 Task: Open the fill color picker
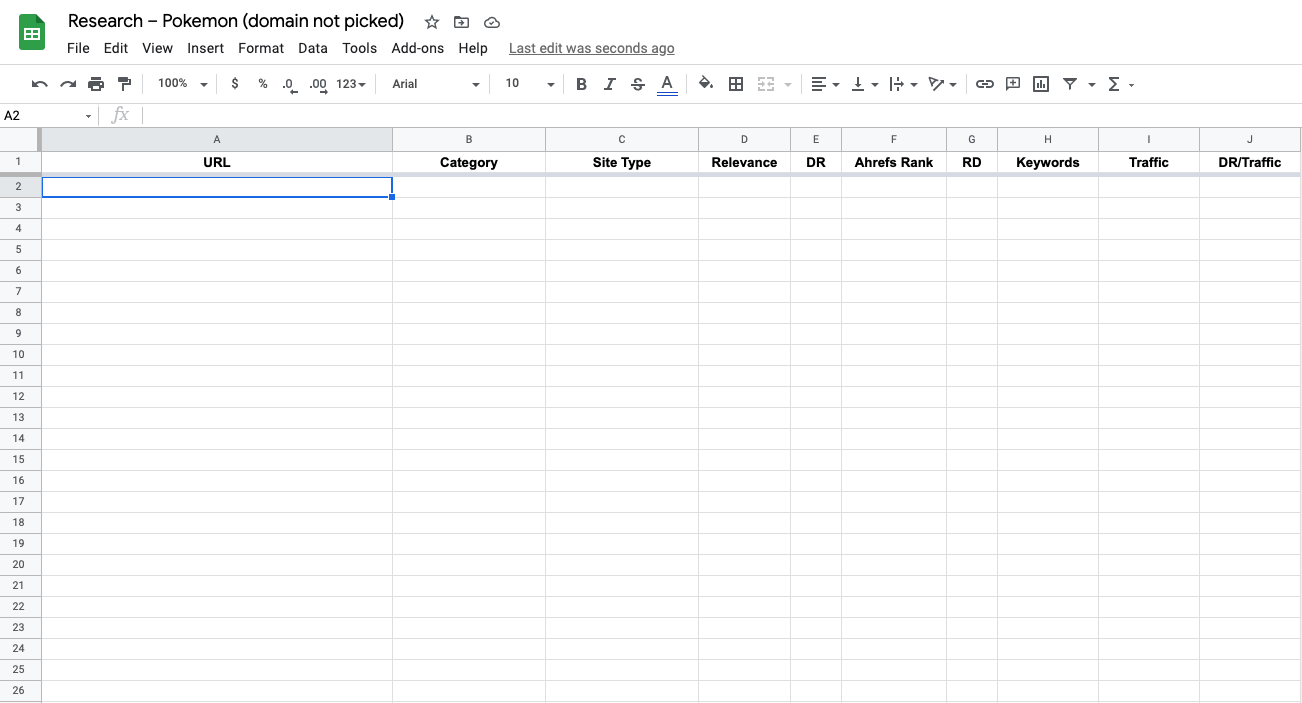coord(706,84)
